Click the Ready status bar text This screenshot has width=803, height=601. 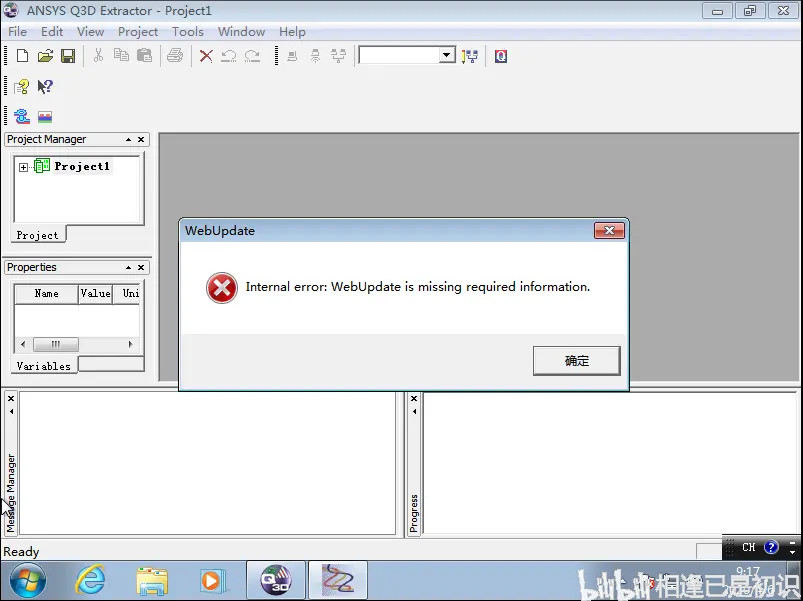pyautogui.click(x=21, y=551)
